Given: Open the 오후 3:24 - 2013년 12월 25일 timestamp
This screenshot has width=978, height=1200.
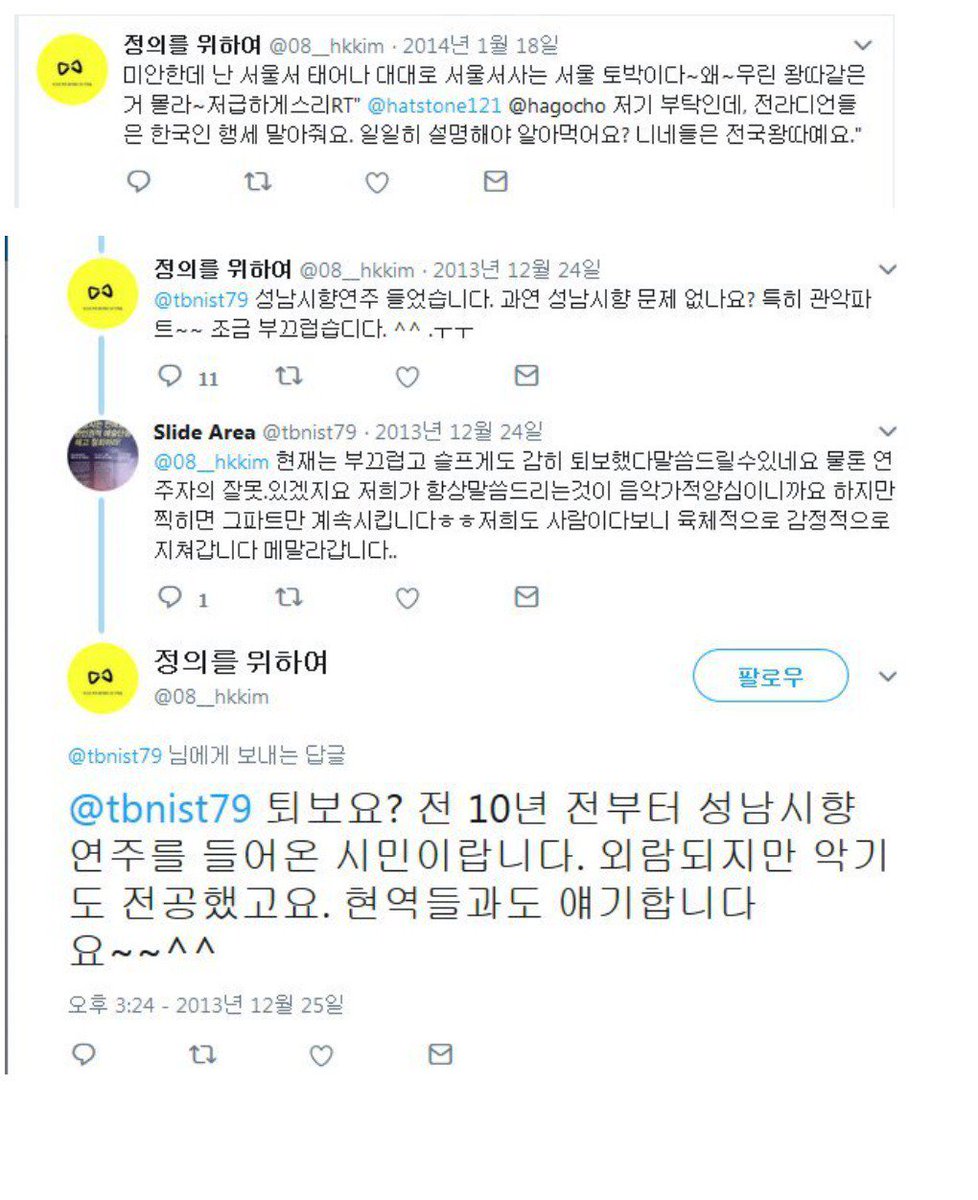Looking at the screenshot, I should pyautogui.click(x=205, y=1005).
